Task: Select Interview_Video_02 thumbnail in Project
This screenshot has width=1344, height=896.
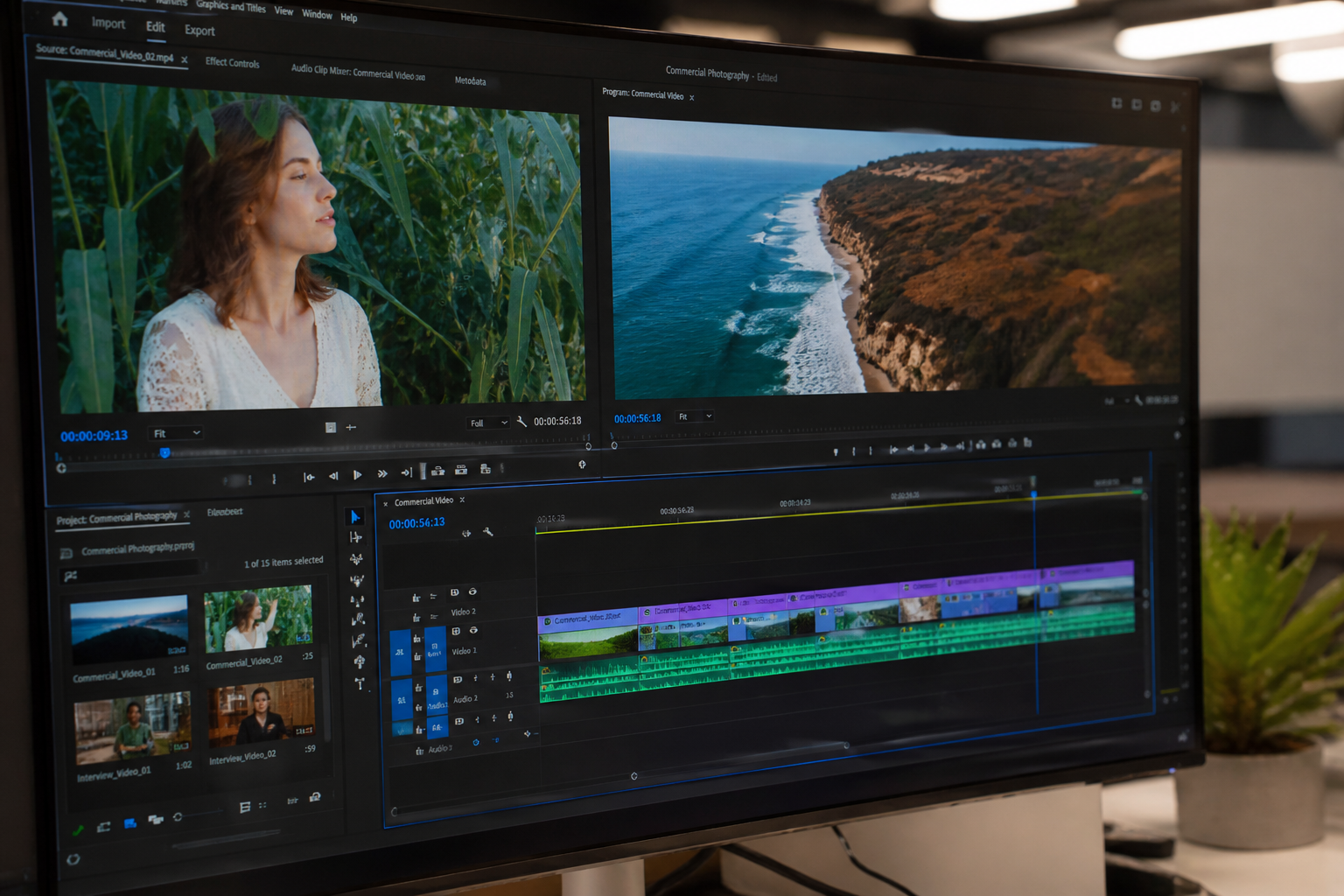Action: pos(261,712)
